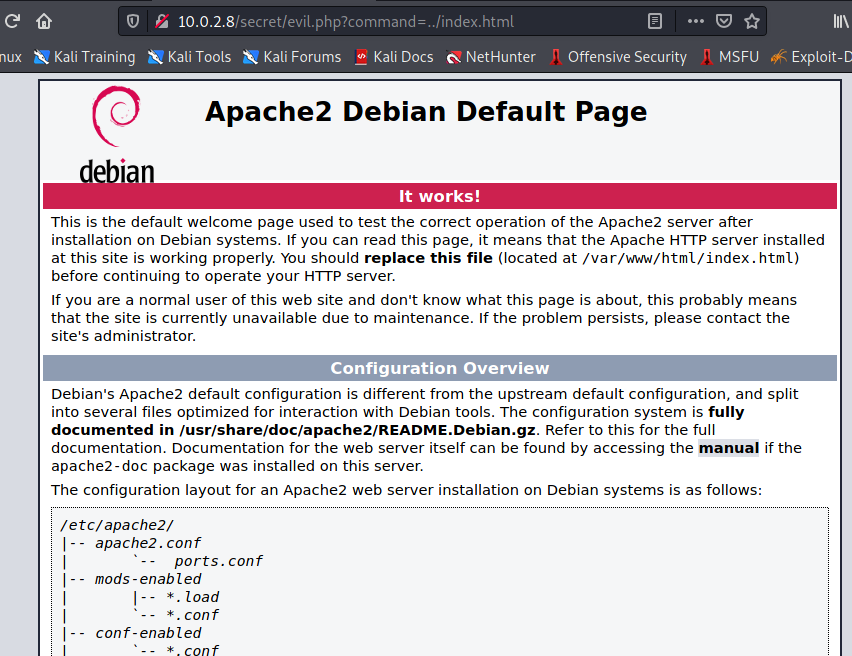Screen dimensions: 852x656
Task: Open Kali Docs bookmark
Action: pyautogui.click(x=394, y=57)
